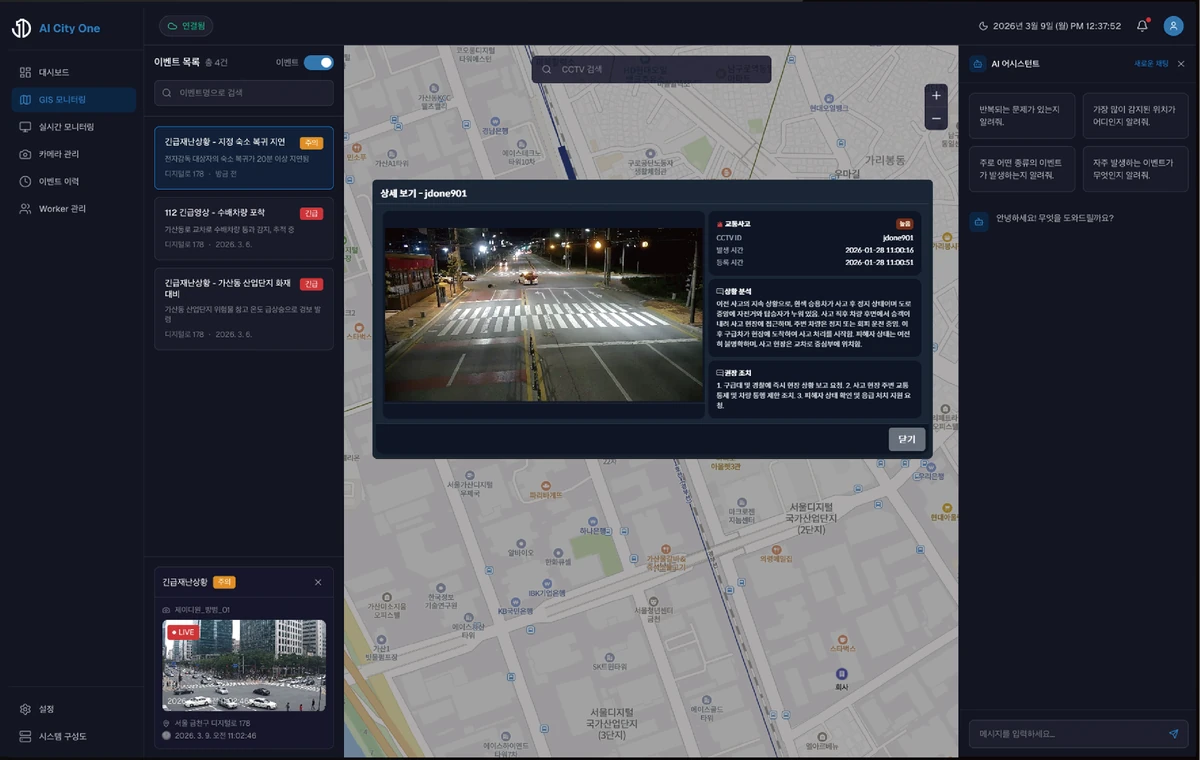The height and width of the screenshot is (760, 1200).
Task: Click the 주의 badge in the live preview header
Action: point(224,582)
